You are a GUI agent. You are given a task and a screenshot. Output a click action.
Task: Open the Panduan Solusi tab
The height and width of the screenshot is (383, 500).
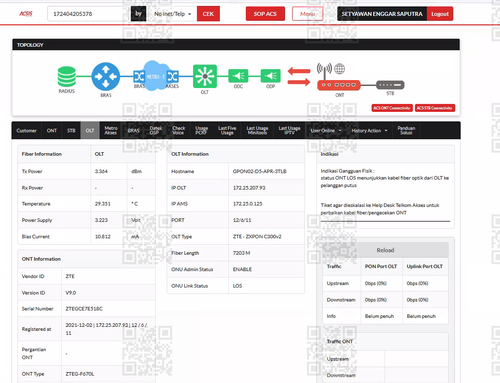(406, 130)
